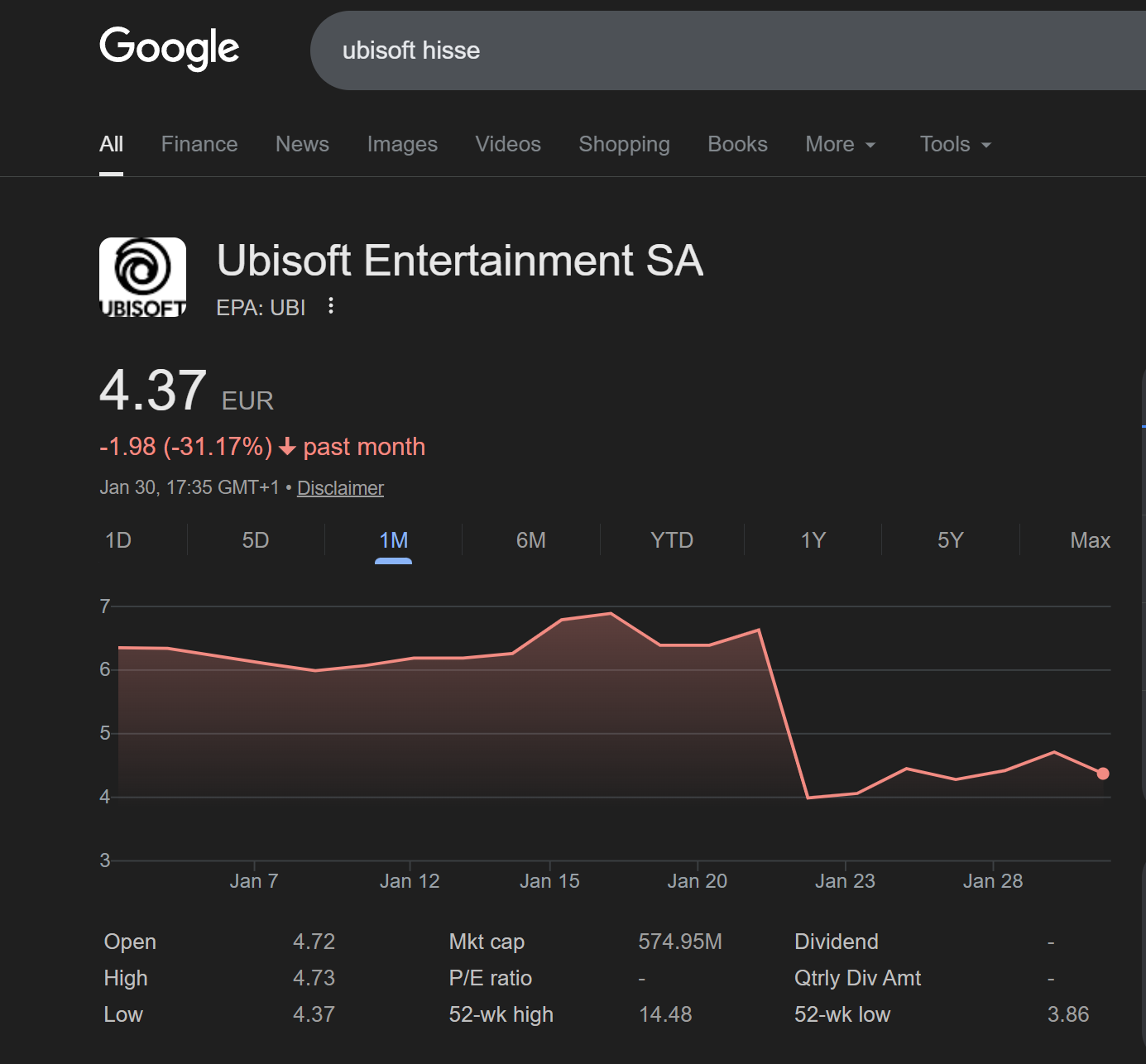
Task: Click the Jan 7 axis label
Action: pos(254,881)
